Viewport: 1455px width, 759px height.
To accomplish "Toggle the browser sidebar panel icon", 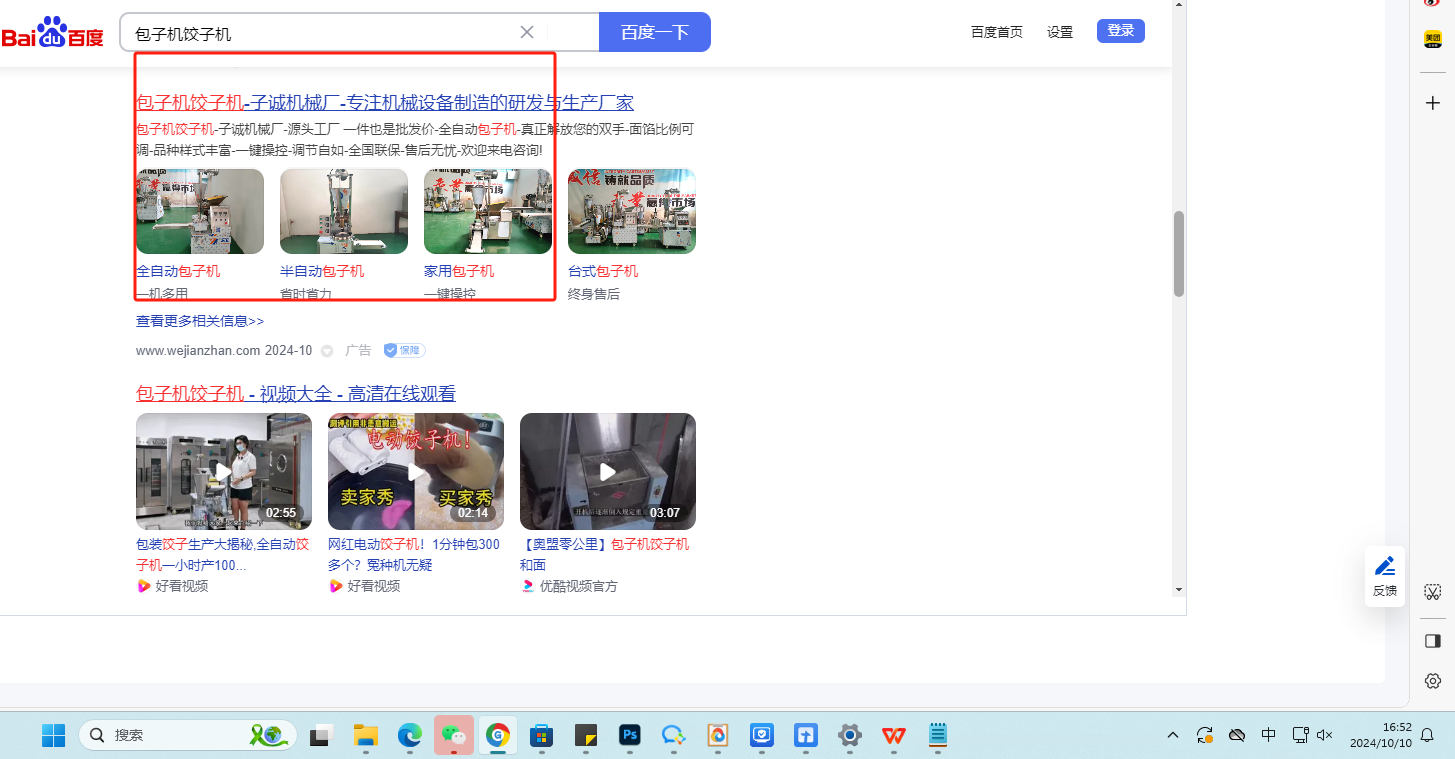I will (x=1433, y=640).
